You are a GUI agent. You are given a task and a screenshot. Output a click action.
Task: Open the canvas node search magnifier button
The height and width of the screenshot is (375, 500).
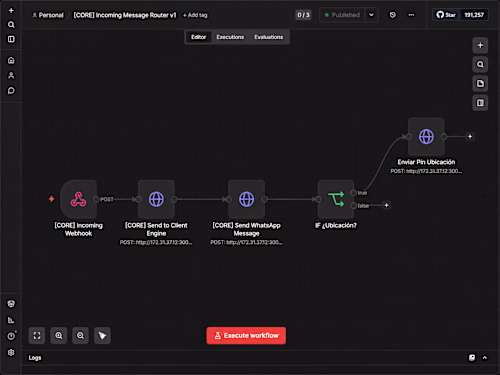tap(480, 64)
